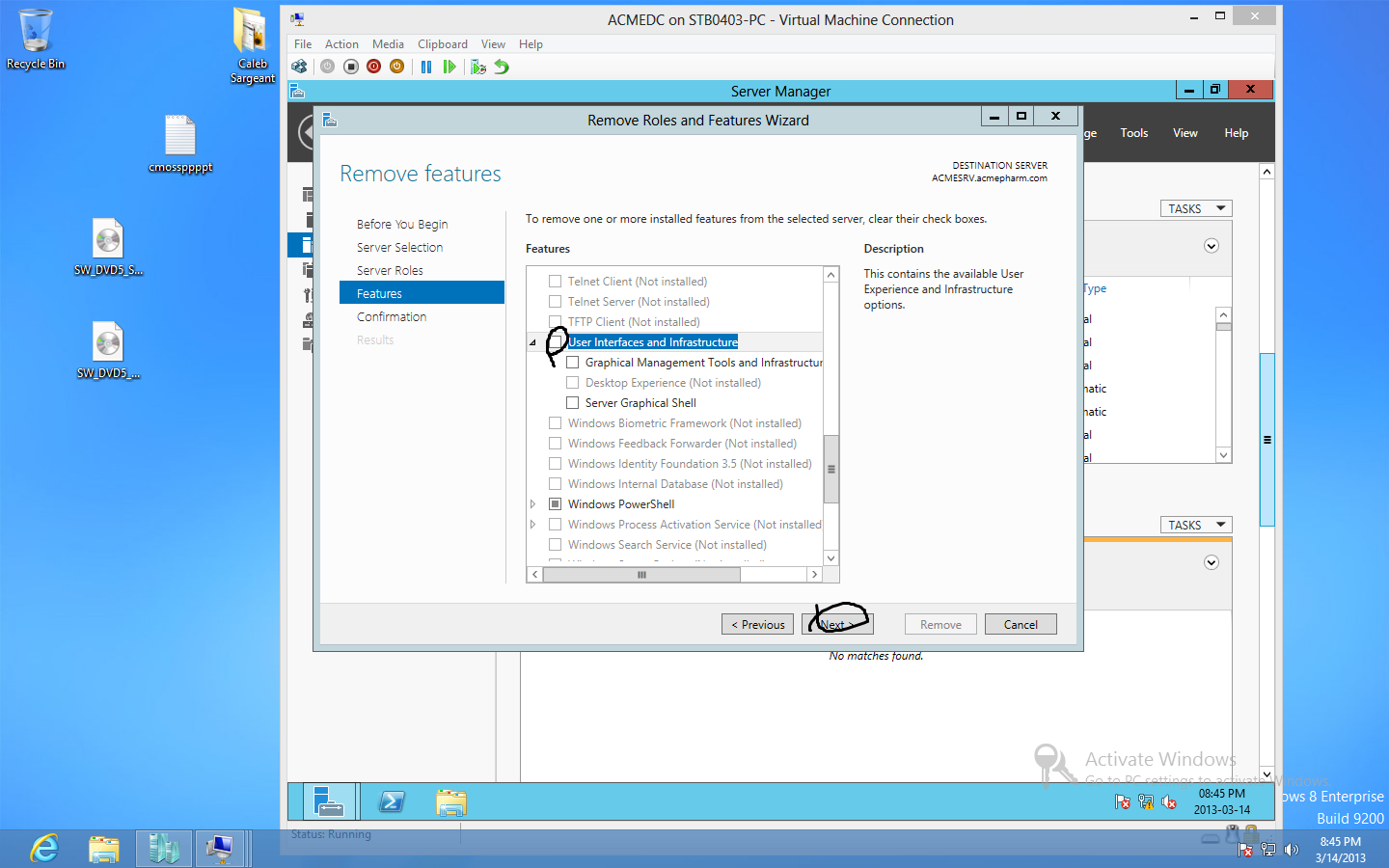Select VM Connection icon on host taskbar
1389x868 pixels.
point(221,849)
